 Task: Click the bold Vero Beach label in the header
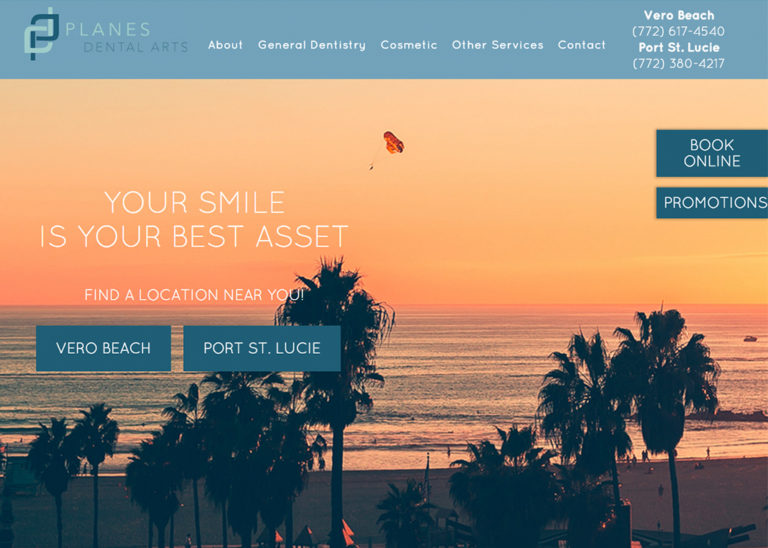679,15
